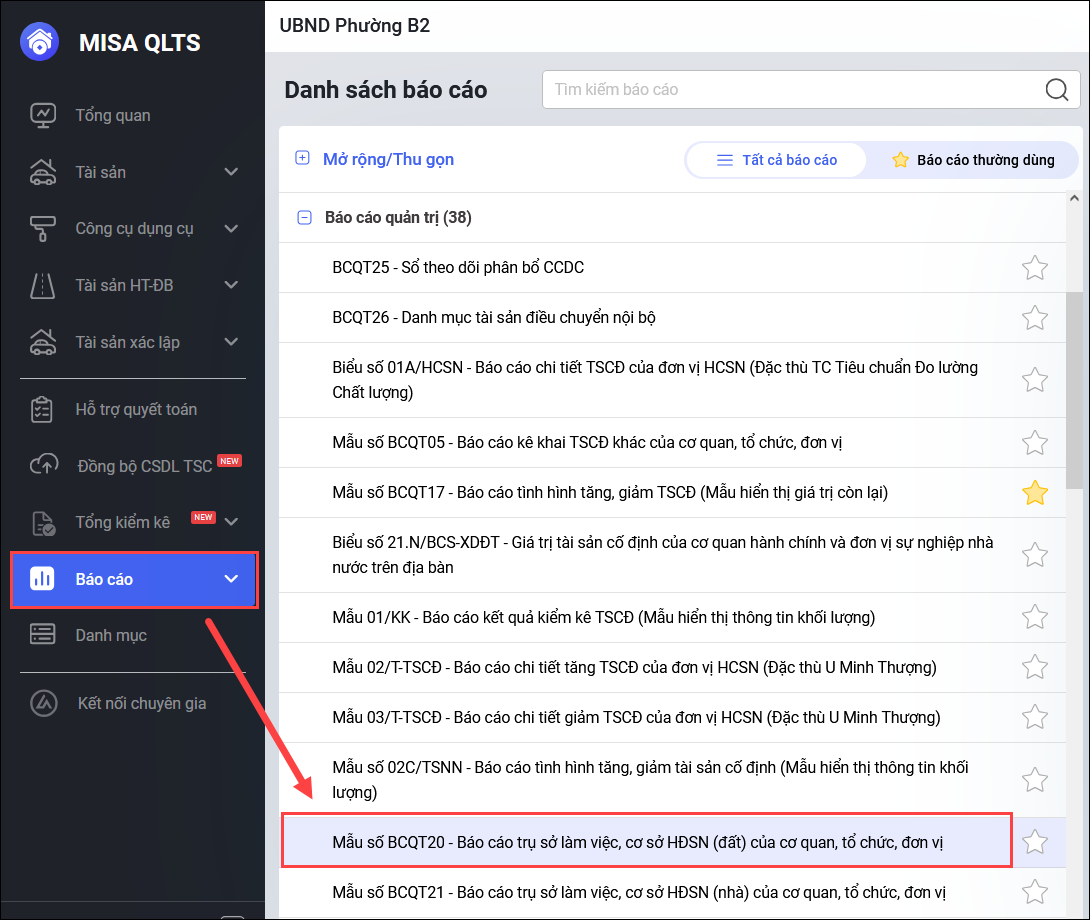Star the Biểu số 21.N/BCS-XDĐT report

[x=1034, y=555]
